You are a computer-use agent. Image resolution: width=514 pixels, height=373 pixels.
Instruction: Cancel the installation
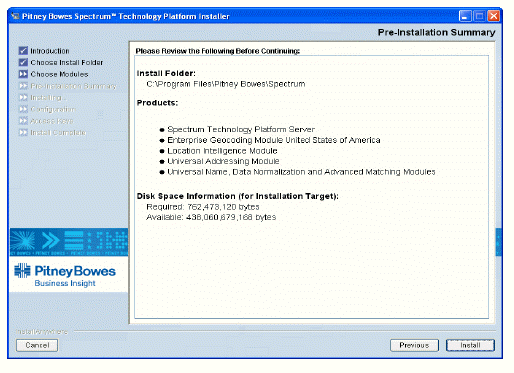click(37, 345)
